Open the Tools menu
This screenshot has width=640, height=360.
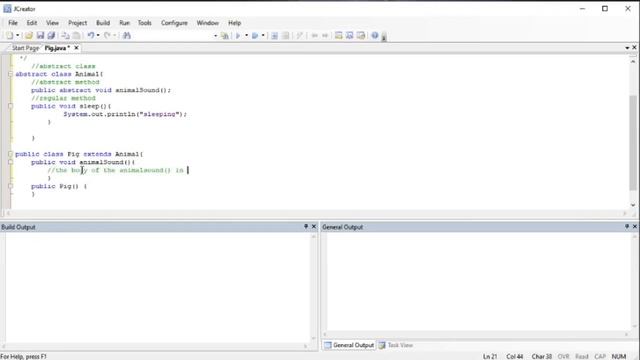coord(144,23)
